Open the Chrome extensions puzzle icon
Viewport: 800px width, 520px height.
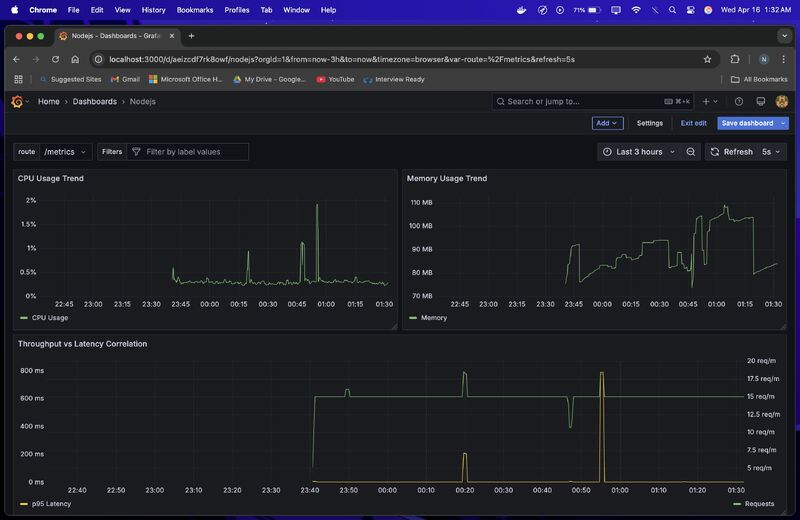pos(735,59)
